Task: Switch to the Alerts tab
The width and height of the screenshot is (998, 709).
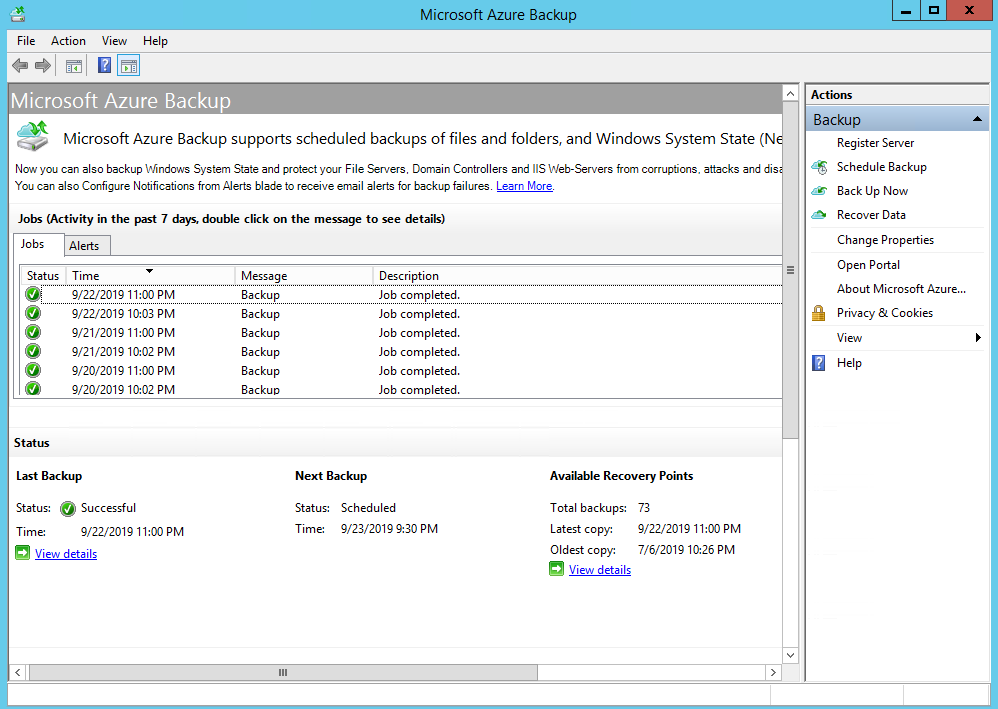Action: click(x=87, y=246)
